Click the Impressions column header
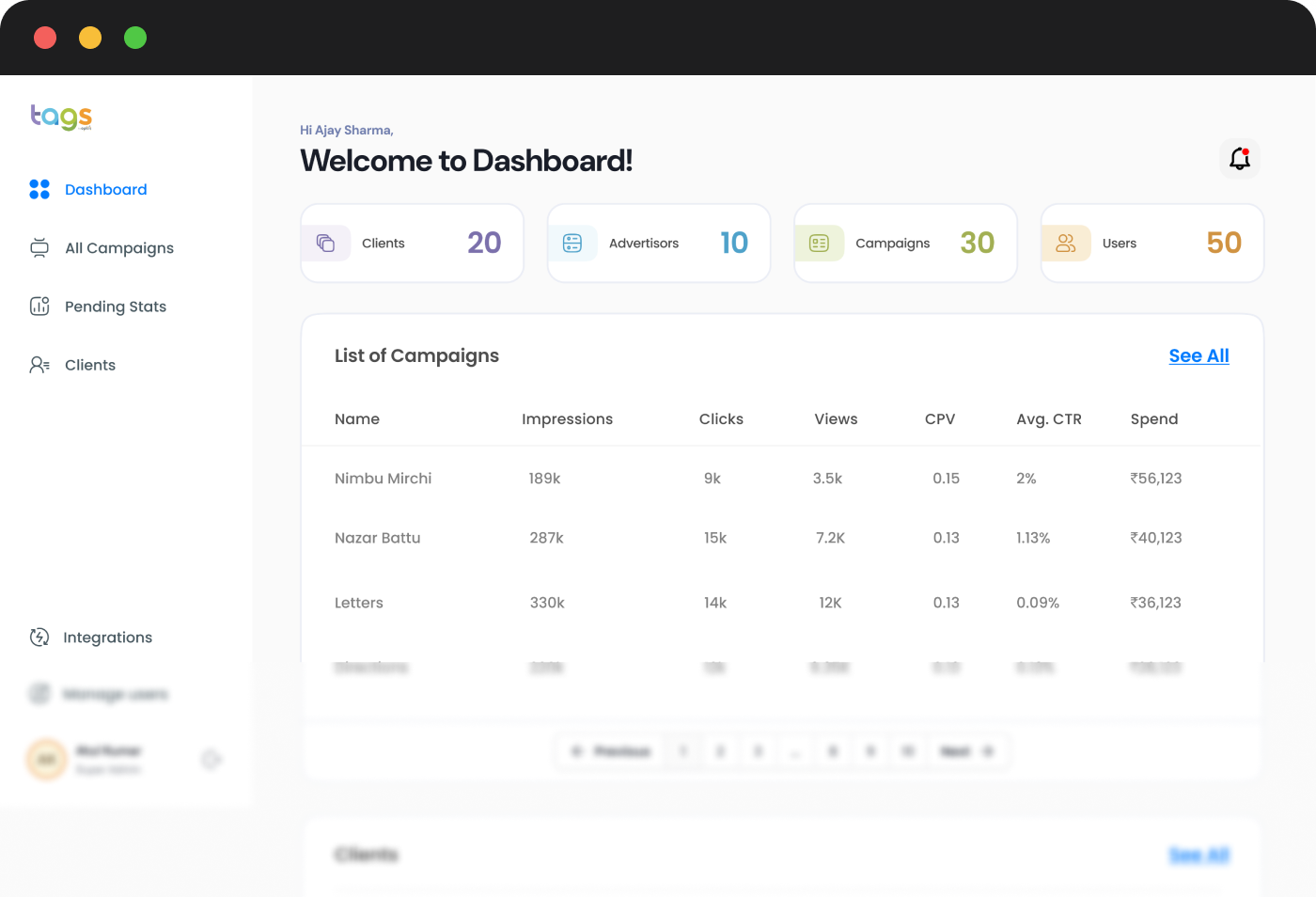Viewport: 1316px width, 897px height. click(567, 419)
